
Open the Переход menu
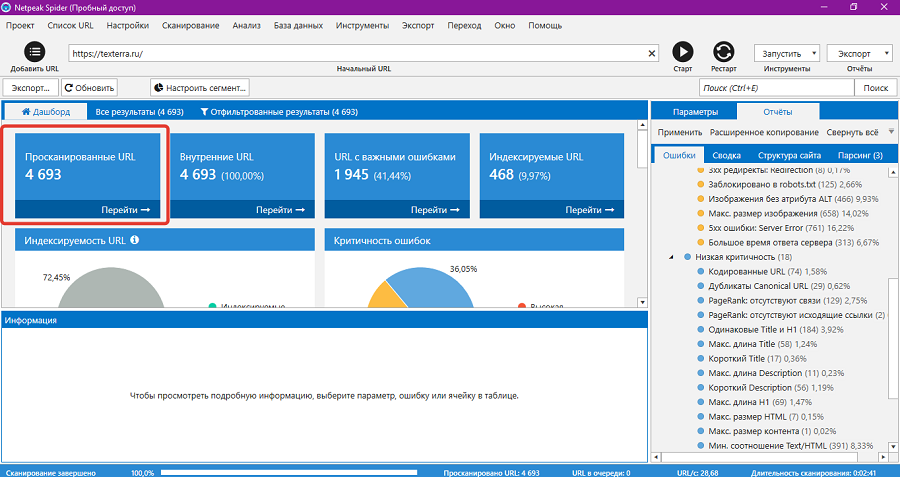pos(464,25)
